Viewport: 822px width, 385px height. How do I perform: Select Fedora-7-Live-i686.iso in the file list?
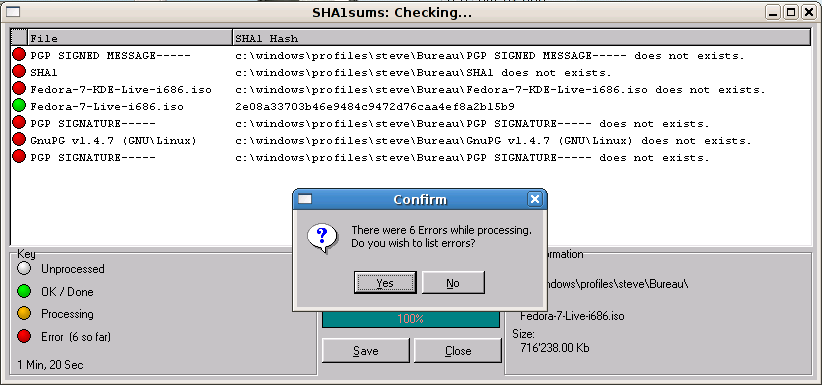[107, 107]
